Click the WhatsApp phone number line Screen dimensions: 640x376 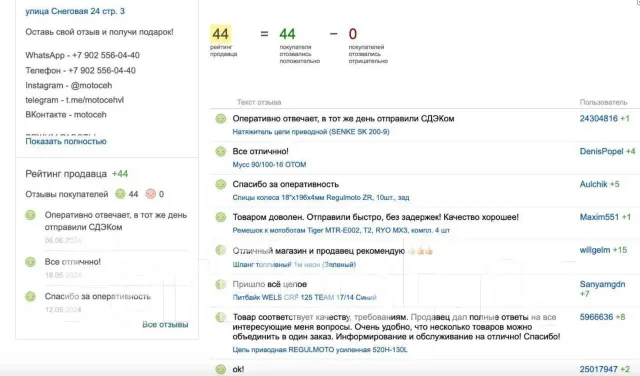coord(82,55)
